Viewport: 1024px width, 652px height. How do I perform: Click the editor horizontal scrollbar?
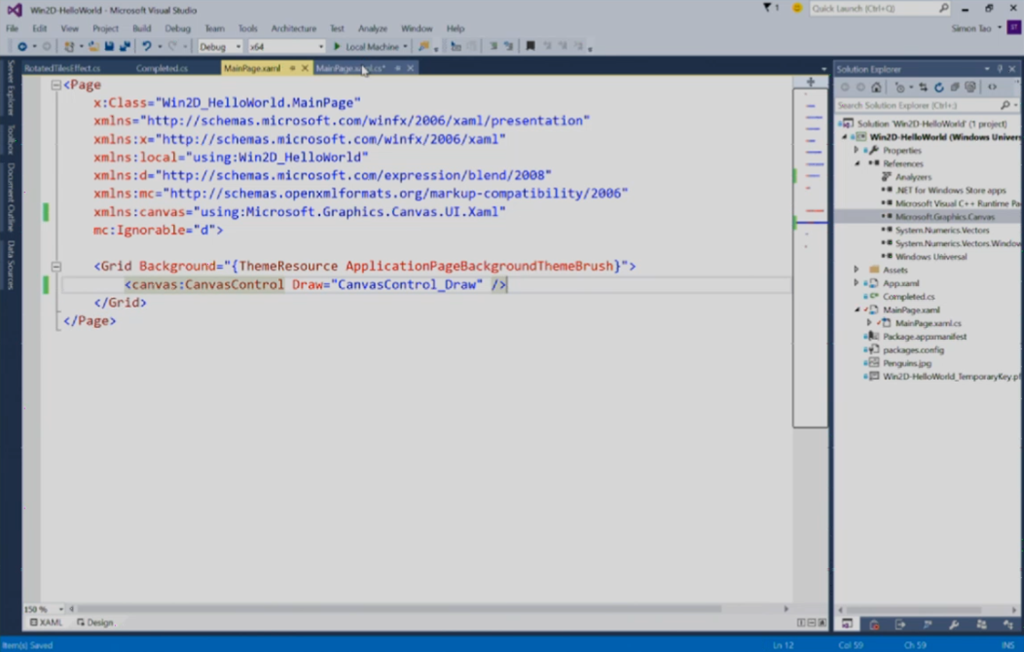click(398, 609)
